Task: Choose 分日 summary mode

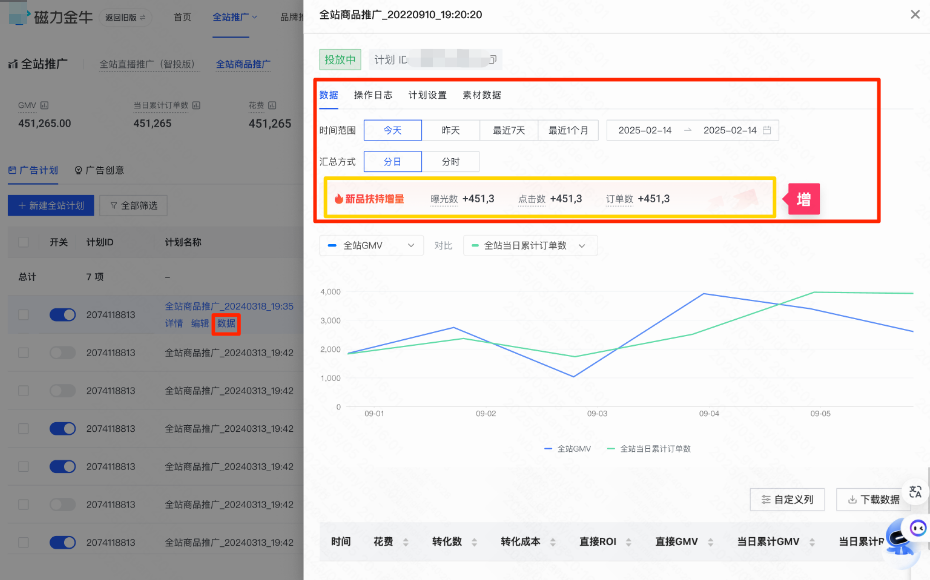Action: point(393,161)
